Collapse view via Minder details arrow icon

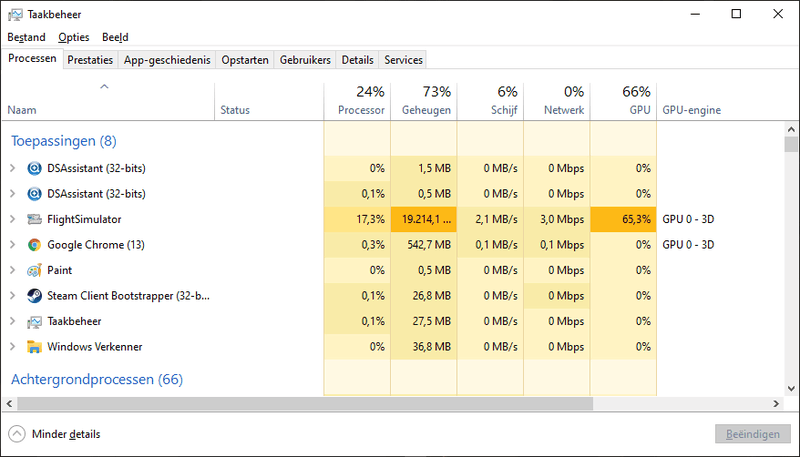pyautogui.click(x=17, y=434)
